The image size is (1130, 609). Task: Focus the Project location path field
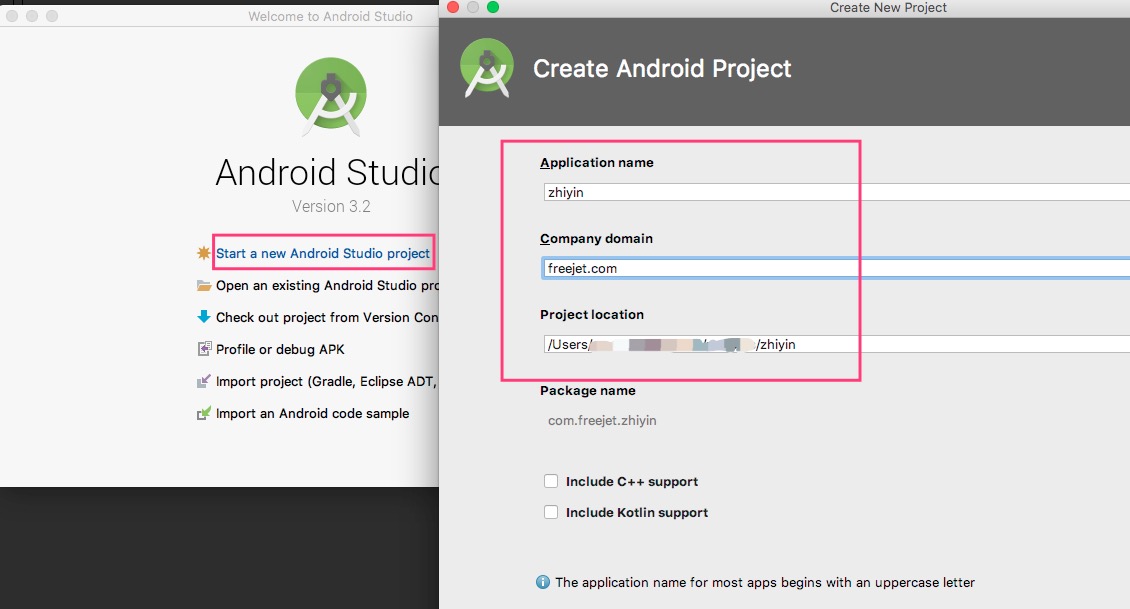point(836,344)
